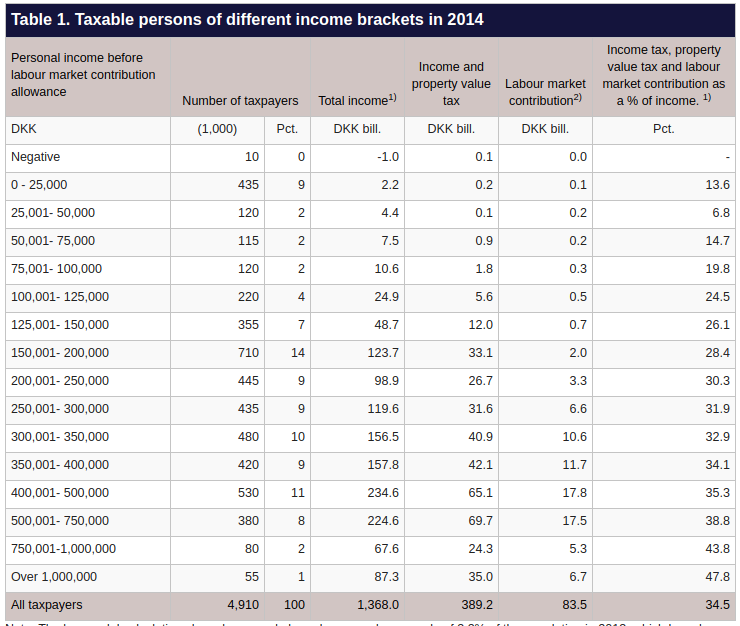Click the '150,001- 200,000' bracket row label

coord(60,353)
